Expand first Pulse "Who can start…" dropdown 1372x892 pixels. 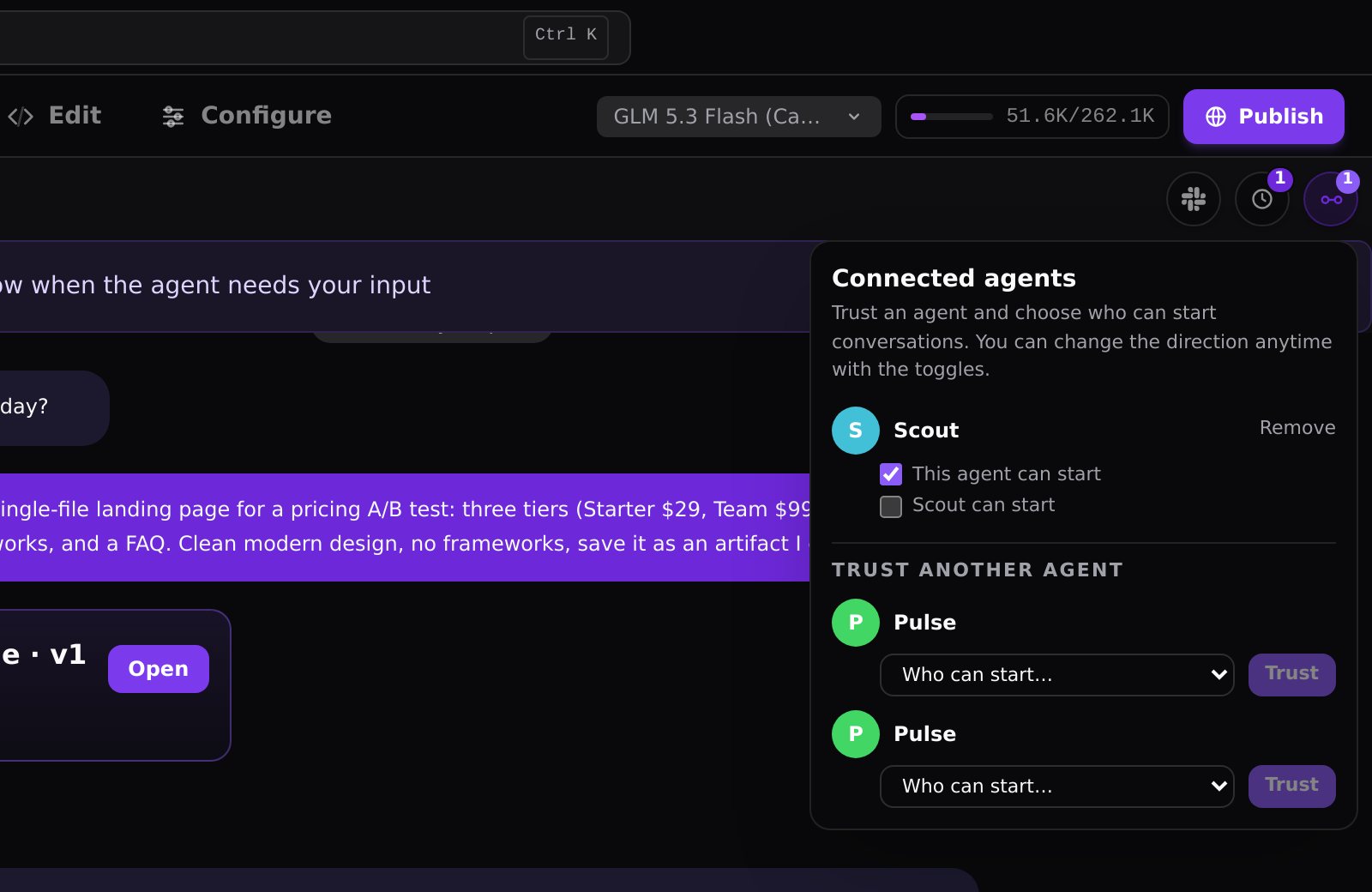pyautogui.click(x=1056, y=675)
